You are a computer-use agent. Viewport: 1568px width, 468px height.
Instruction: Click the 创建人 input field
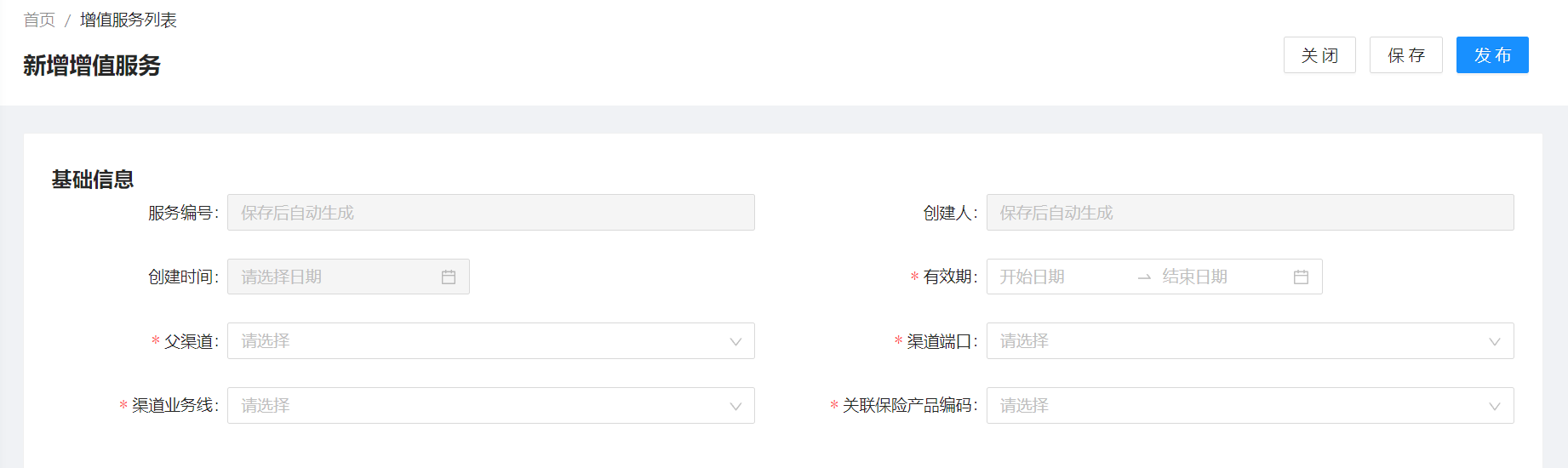[x=1250, y=213]
